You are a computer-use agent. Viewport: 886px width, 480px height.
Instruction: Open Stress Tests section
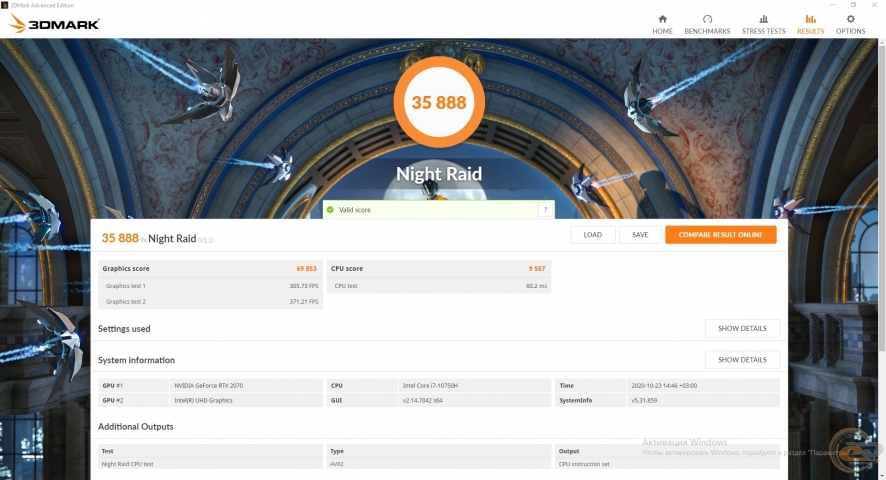click(x=763, y=25)
